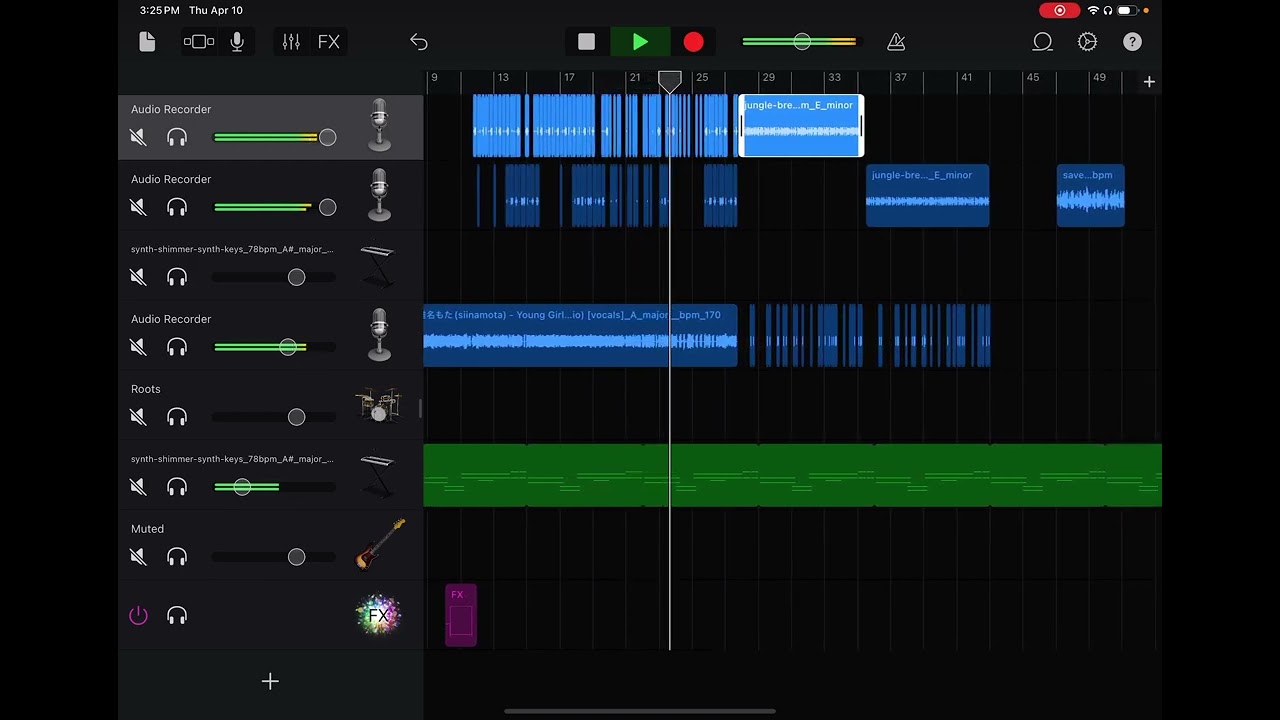The height and width of the screenshot is (720, 1280).
Task: Open the help question mark button
Action: 1132,42
